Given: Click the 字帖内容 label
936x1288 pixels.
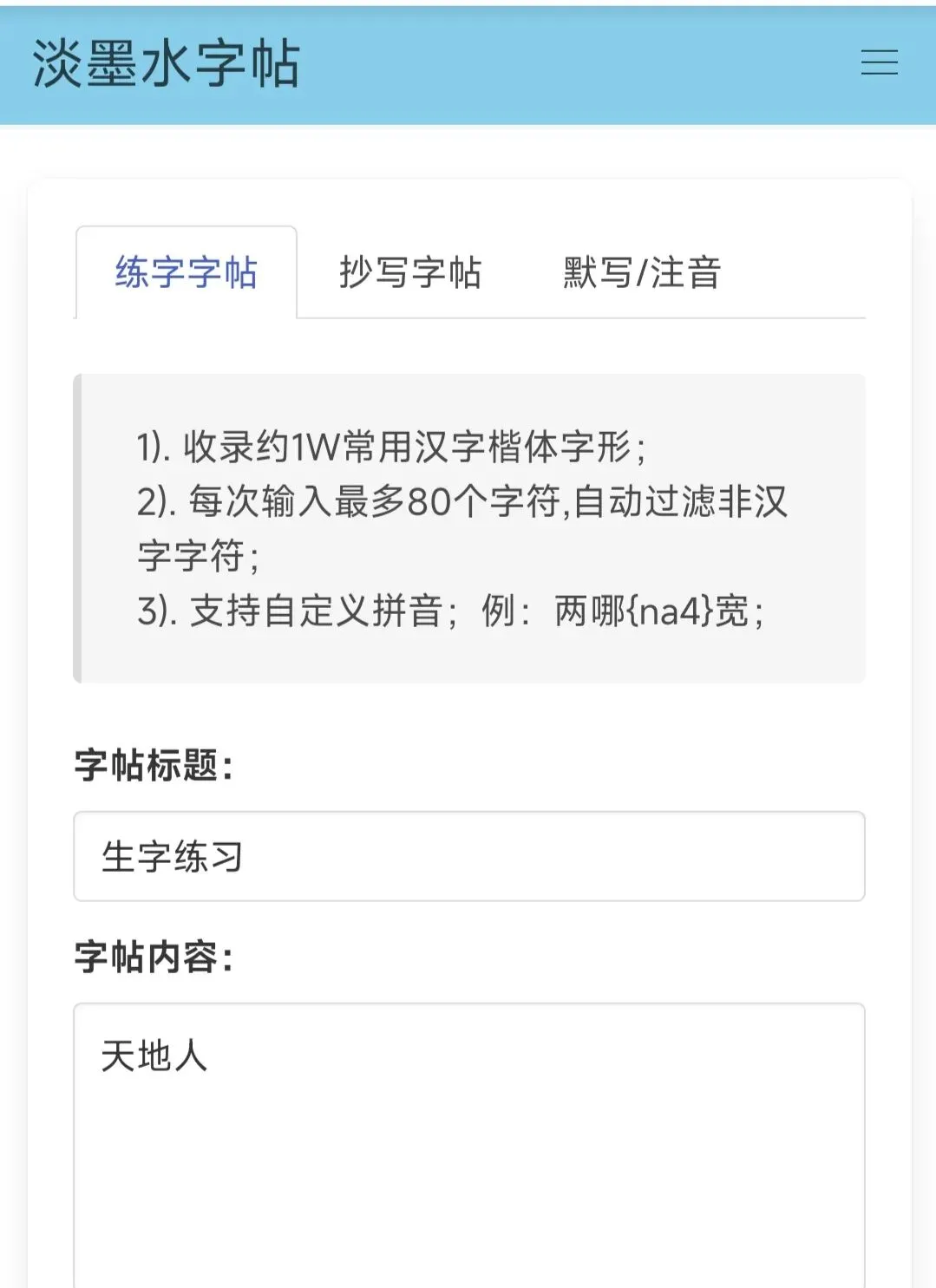Looking at the screenshot, I should click(x=154, y=957).
